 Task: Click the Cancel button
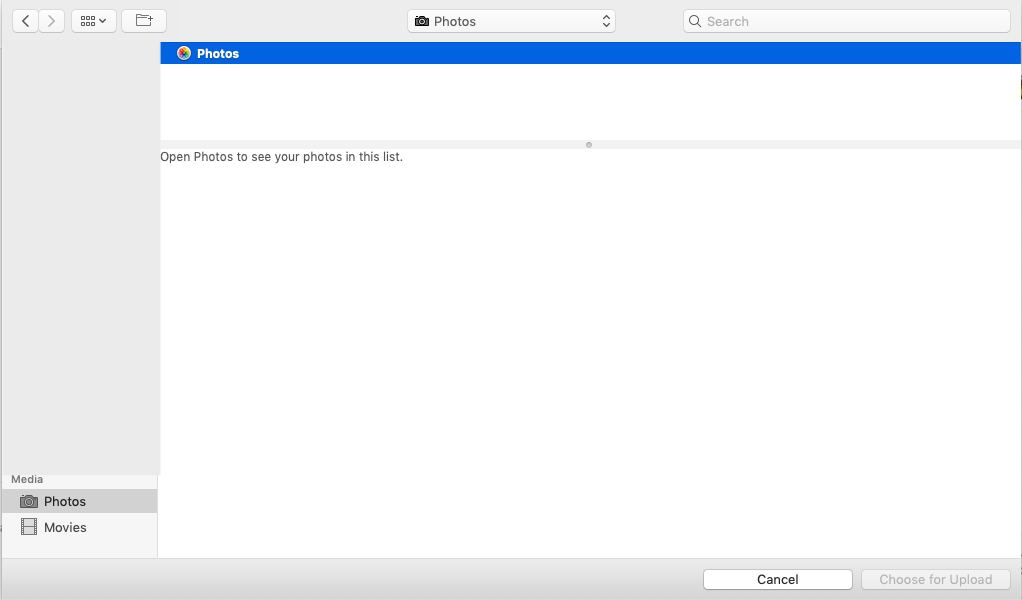click(x=778, y=579)
